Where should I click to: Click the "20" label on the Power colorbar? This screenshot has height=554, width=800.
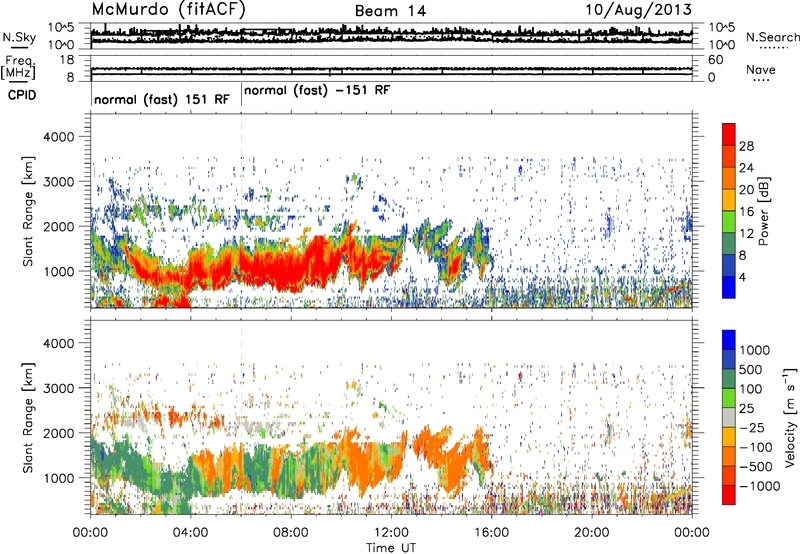pyautogui.click(x=746, y=190)
